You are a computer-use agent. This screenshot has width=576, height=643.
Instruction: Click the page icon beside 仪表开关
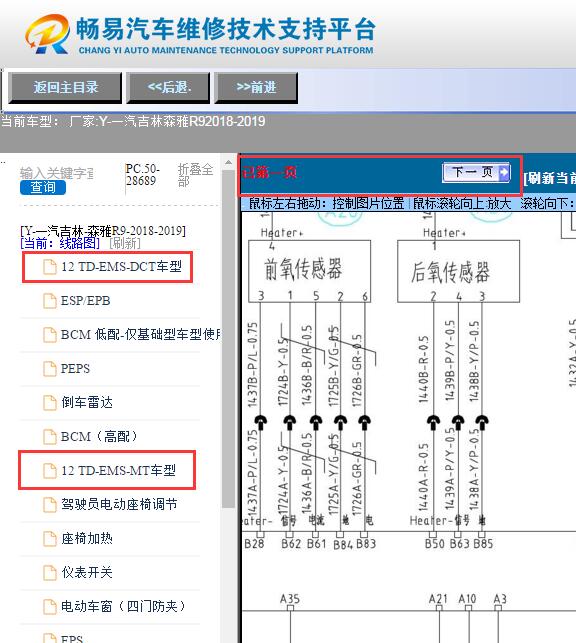(x=50, y=572)
